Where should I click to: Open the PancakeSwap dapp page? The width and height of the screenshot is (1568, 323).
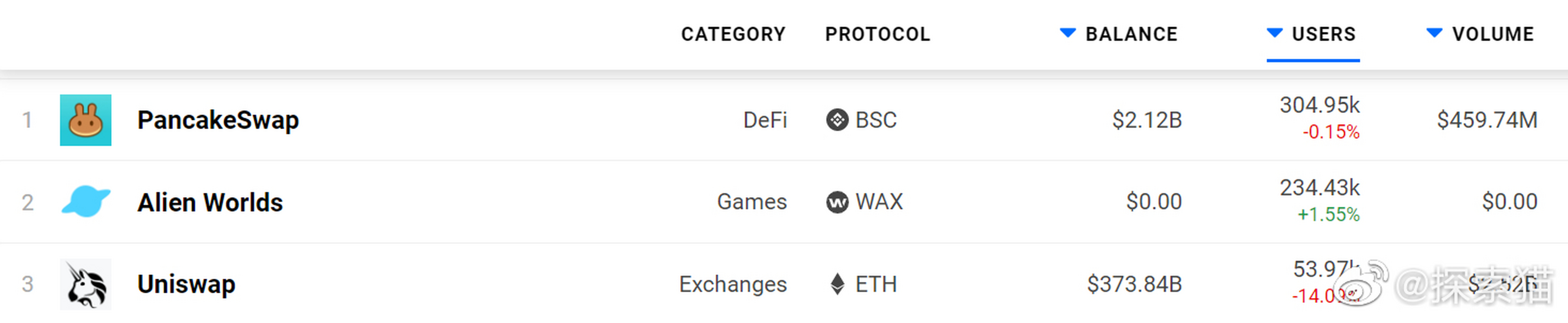pos(218,120)
